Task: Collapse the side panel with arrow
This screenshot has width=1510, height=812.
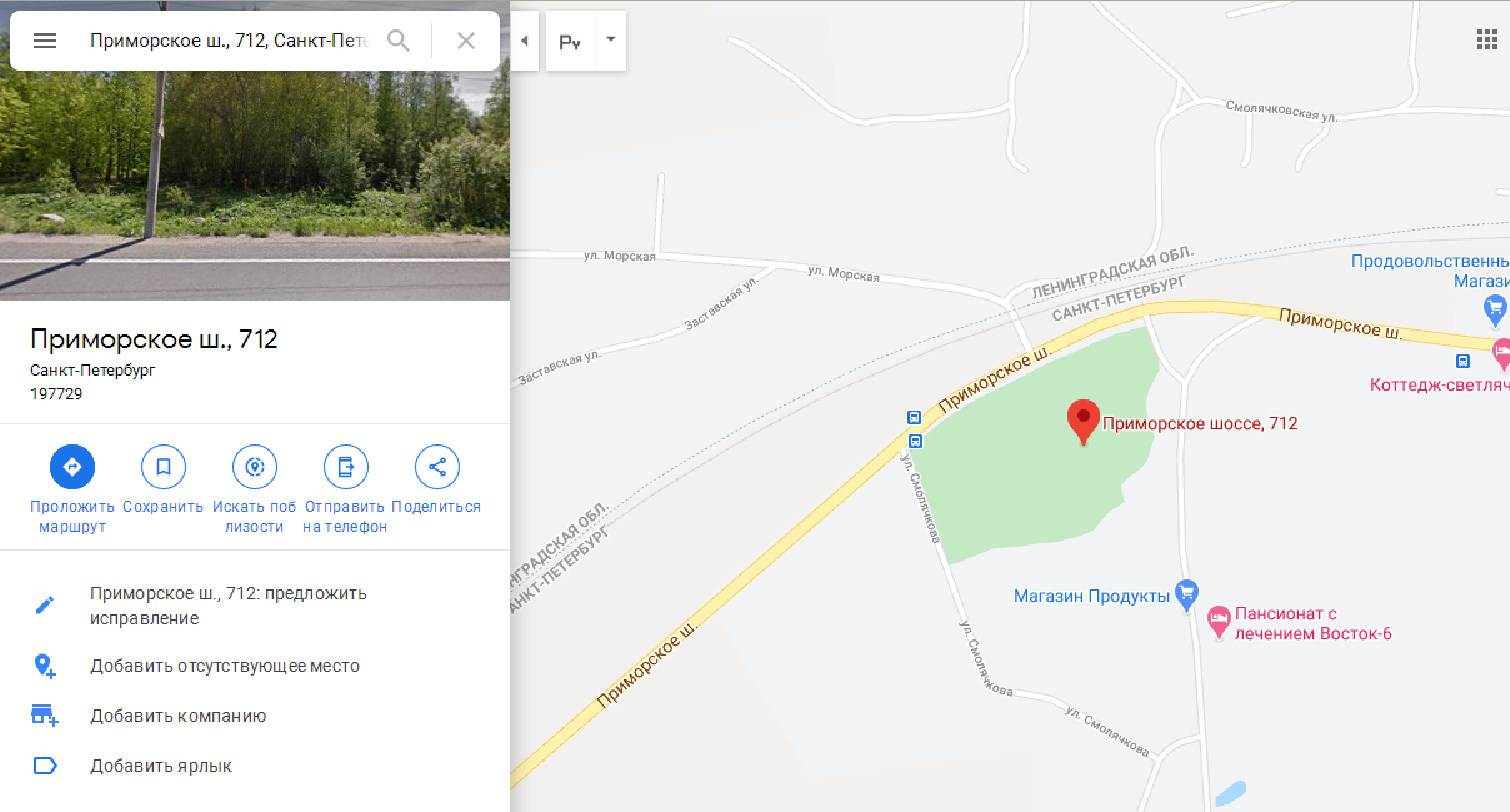Action: pos(525,40)
